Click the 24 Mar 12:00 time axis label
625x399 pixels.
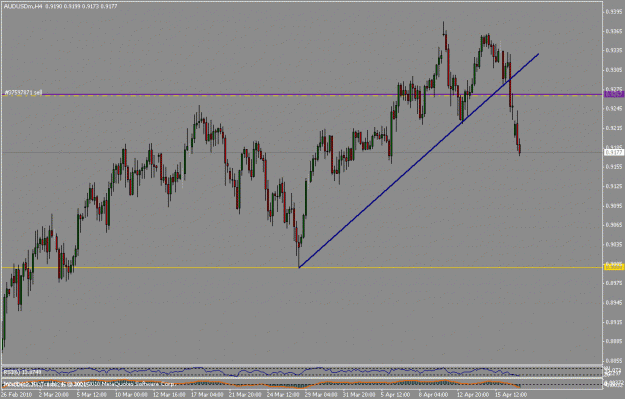(283, 395)
